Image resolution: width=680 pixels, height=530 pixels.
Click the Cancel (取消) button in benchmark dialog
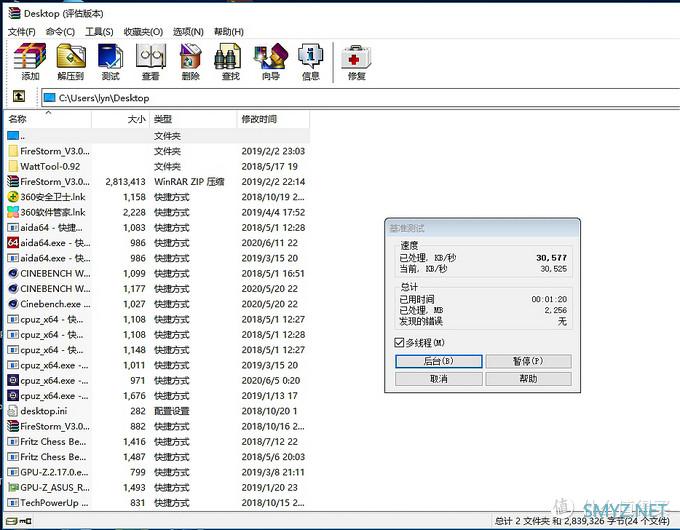(x=438, y=379)
